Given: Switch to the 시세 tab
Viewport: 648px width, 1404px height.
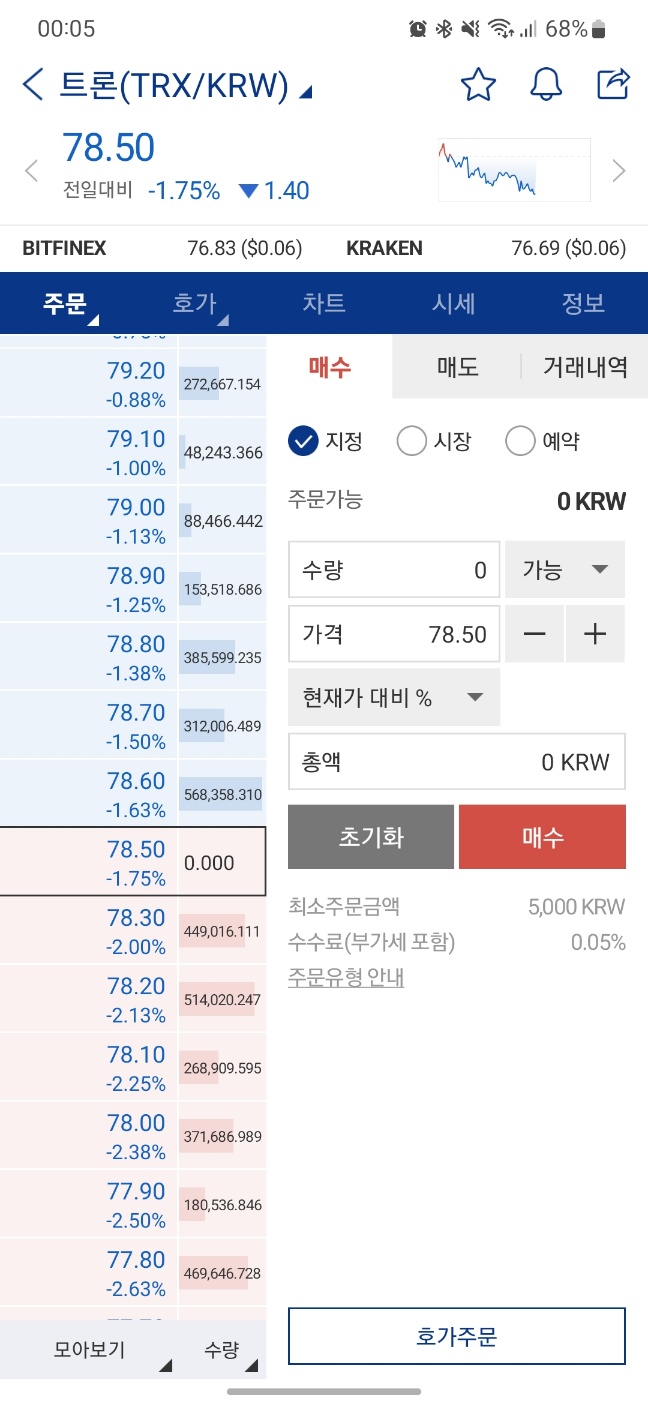Looking at the screenshot, I should click(x=453, y=303).
